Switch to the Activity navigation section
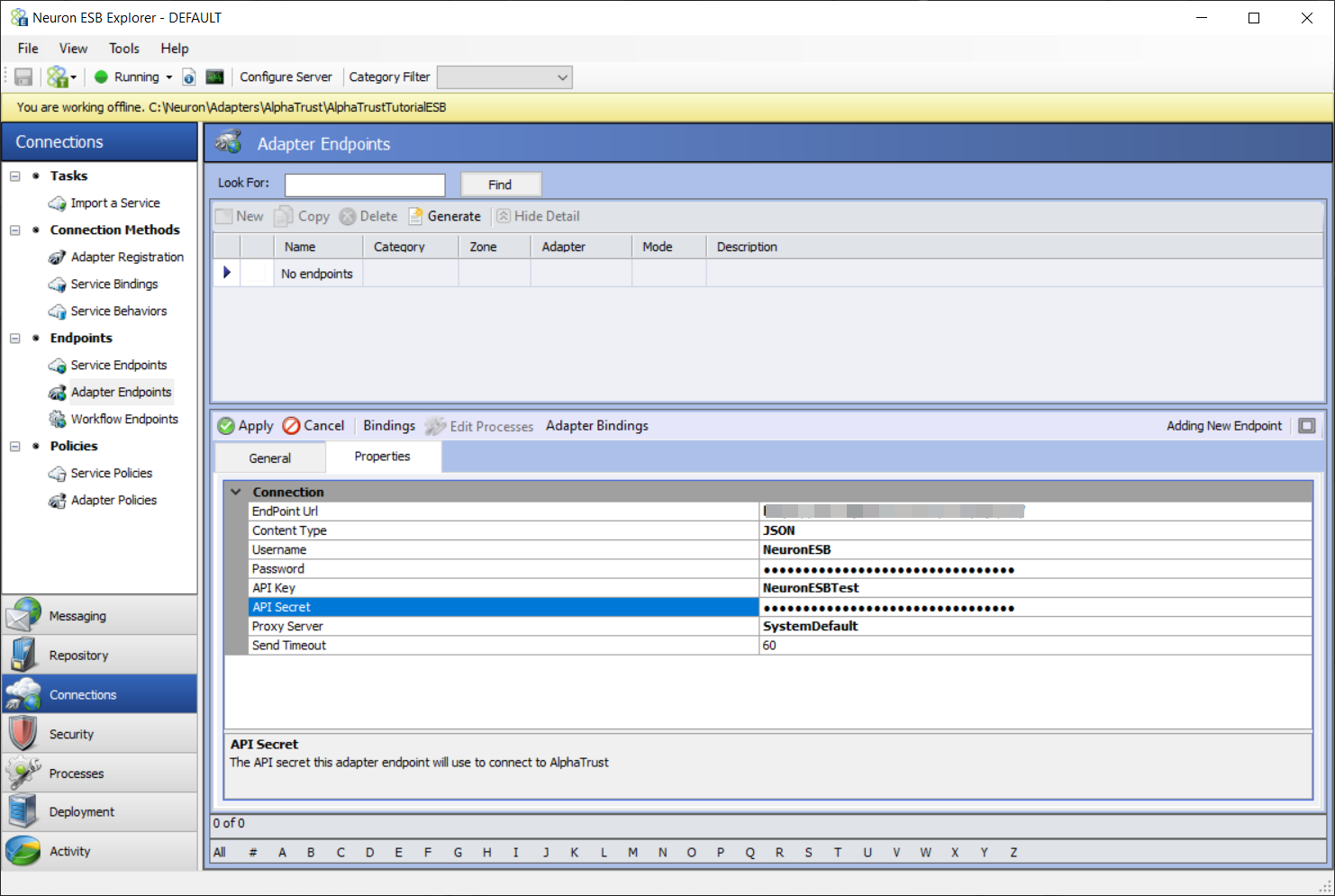The height and width of the screenshot is (896, 1335). [100, 852]
